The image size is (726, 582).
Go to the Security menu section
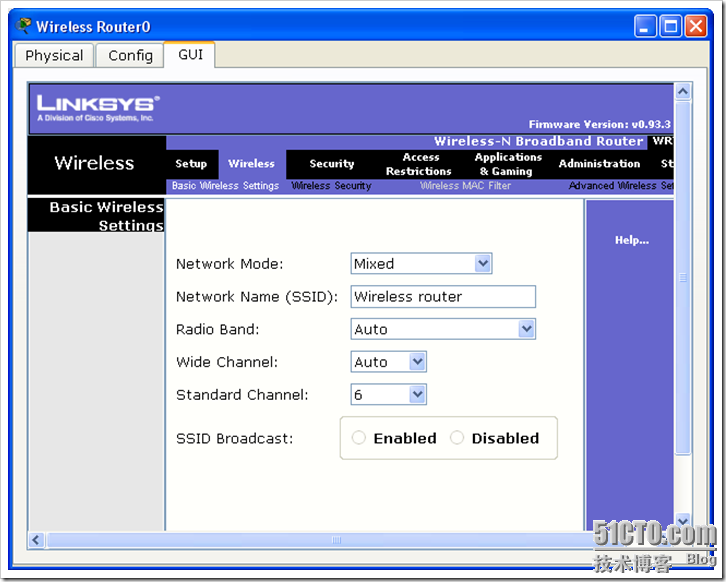click(332, 163)
